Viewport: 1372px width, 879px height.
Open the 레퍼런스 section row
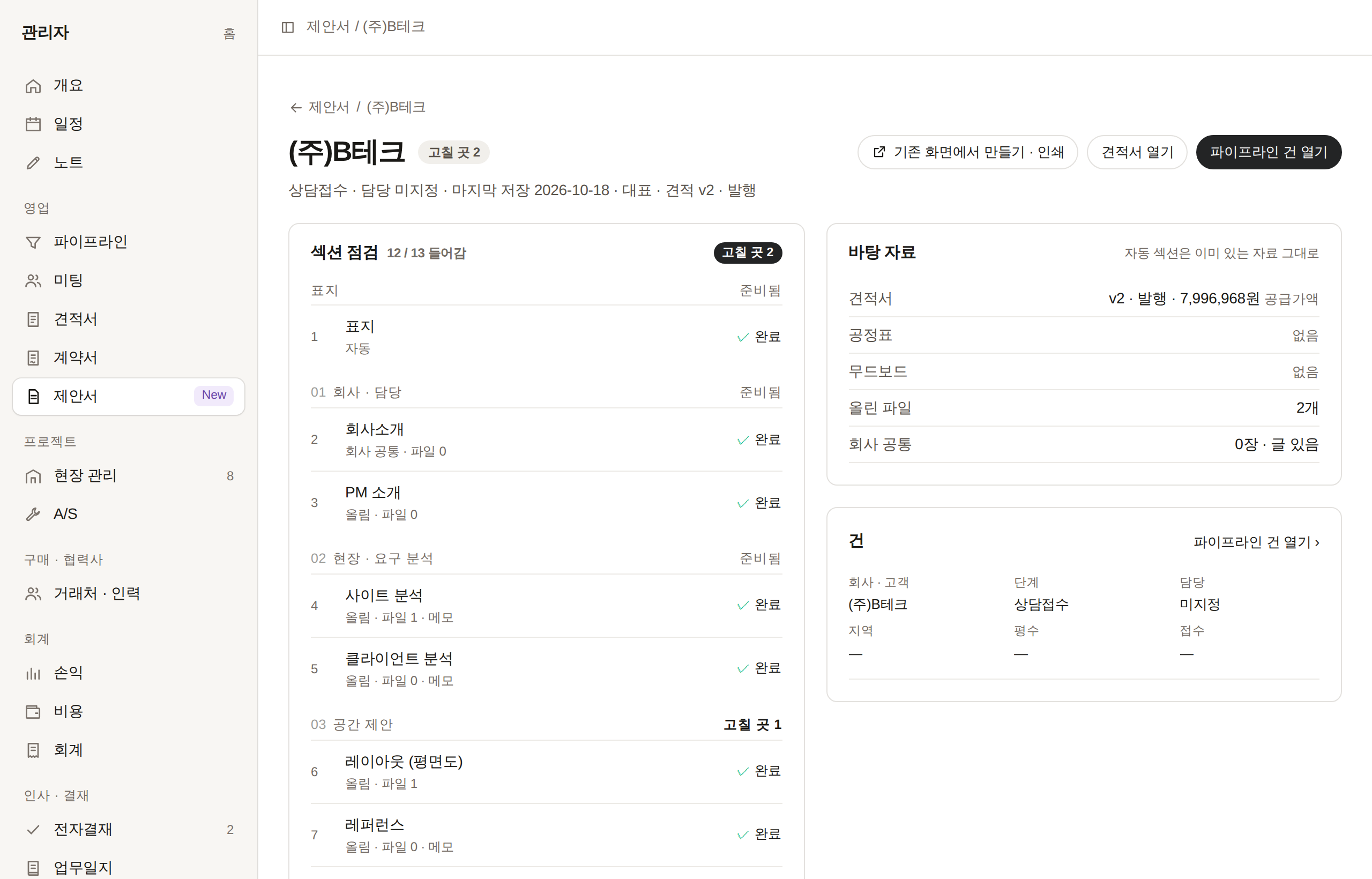546,835
